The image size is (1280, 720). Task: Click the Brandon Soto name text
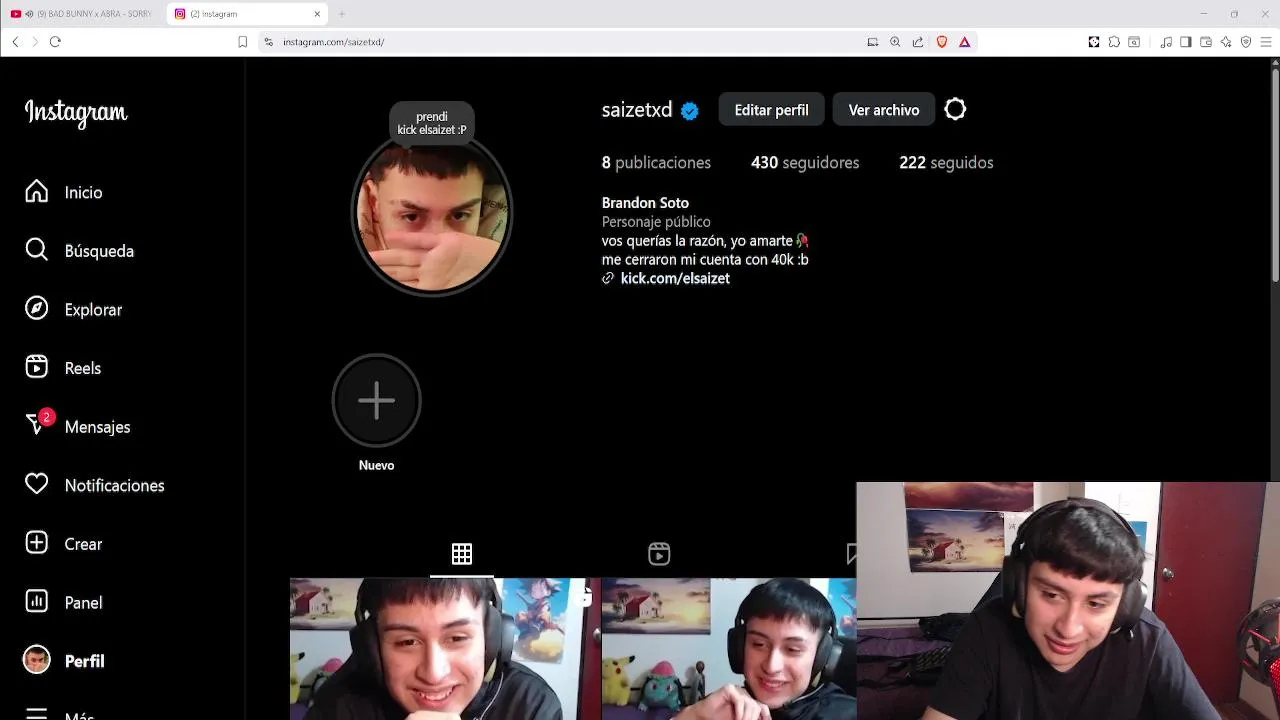(645, 203)
